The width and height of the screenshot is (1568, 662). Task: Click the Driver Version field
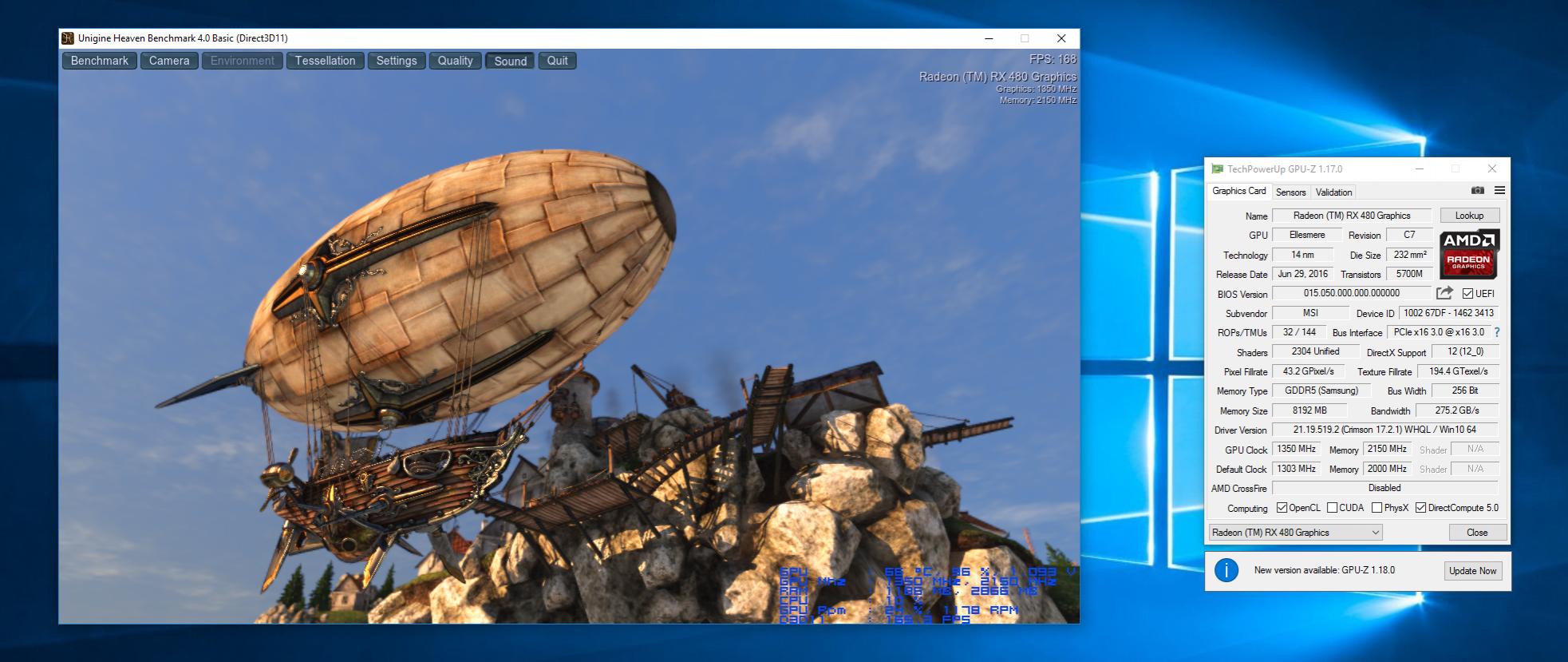point(1384,430)
